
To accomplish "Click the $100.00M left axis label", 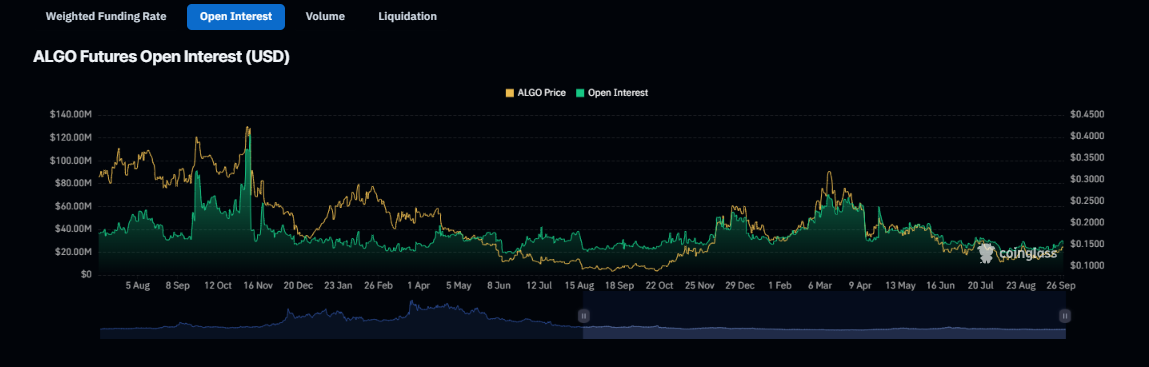I will click(70, 160).
